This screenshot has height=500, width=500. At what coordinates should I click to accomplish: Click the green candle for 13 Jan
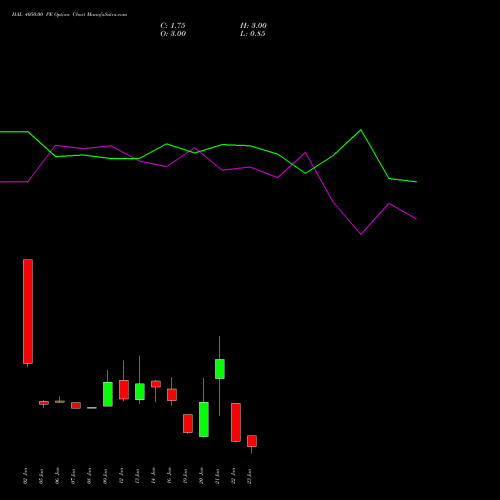coord(140,392)
